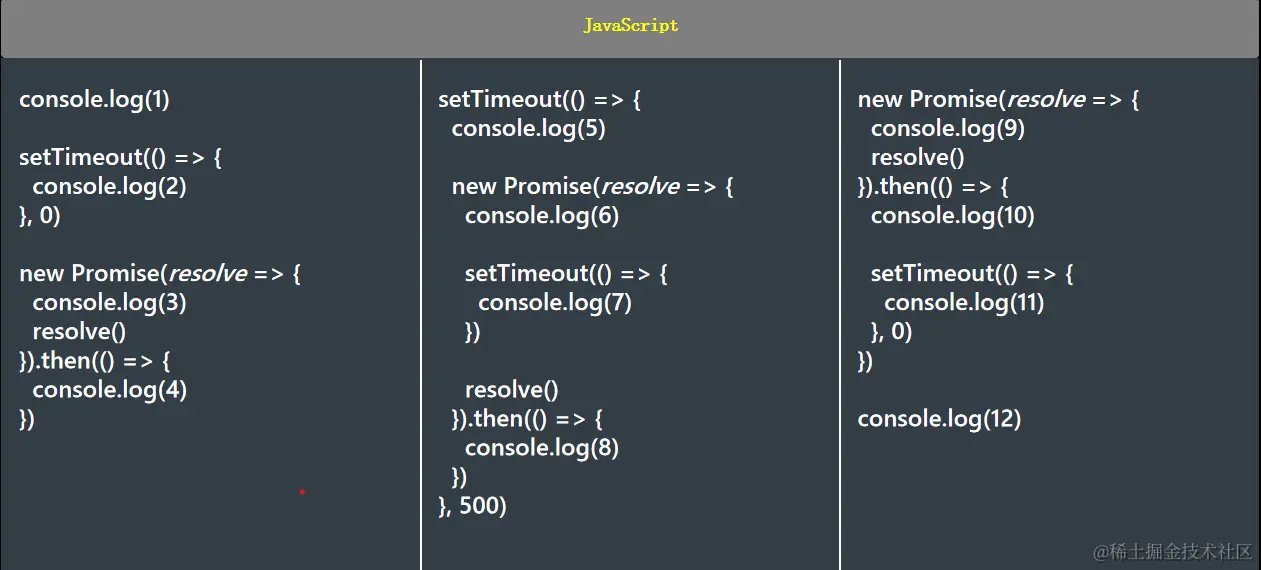Select the console.log(6) line

click(x=541, y=215)
